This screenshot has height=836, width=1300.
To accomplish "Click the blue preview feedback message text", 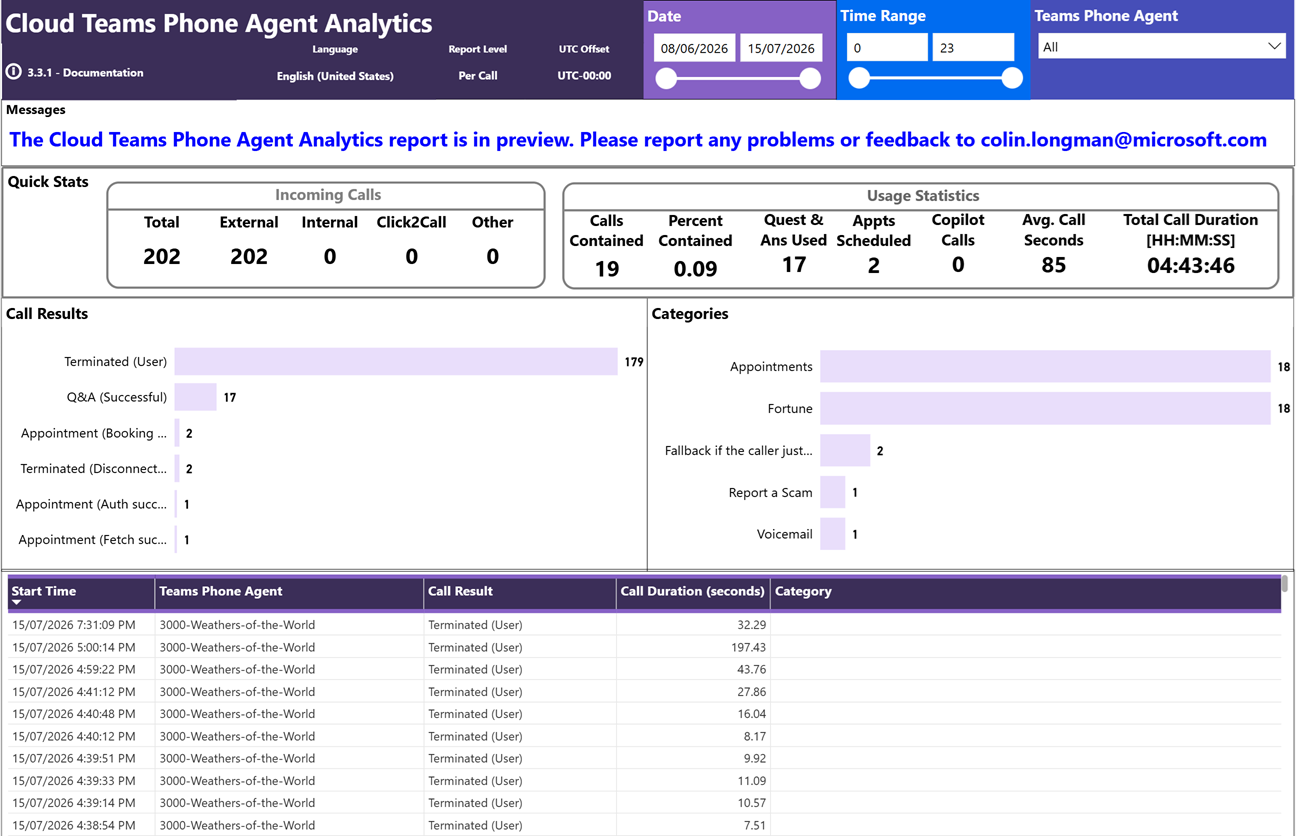I will click(638, 140).
